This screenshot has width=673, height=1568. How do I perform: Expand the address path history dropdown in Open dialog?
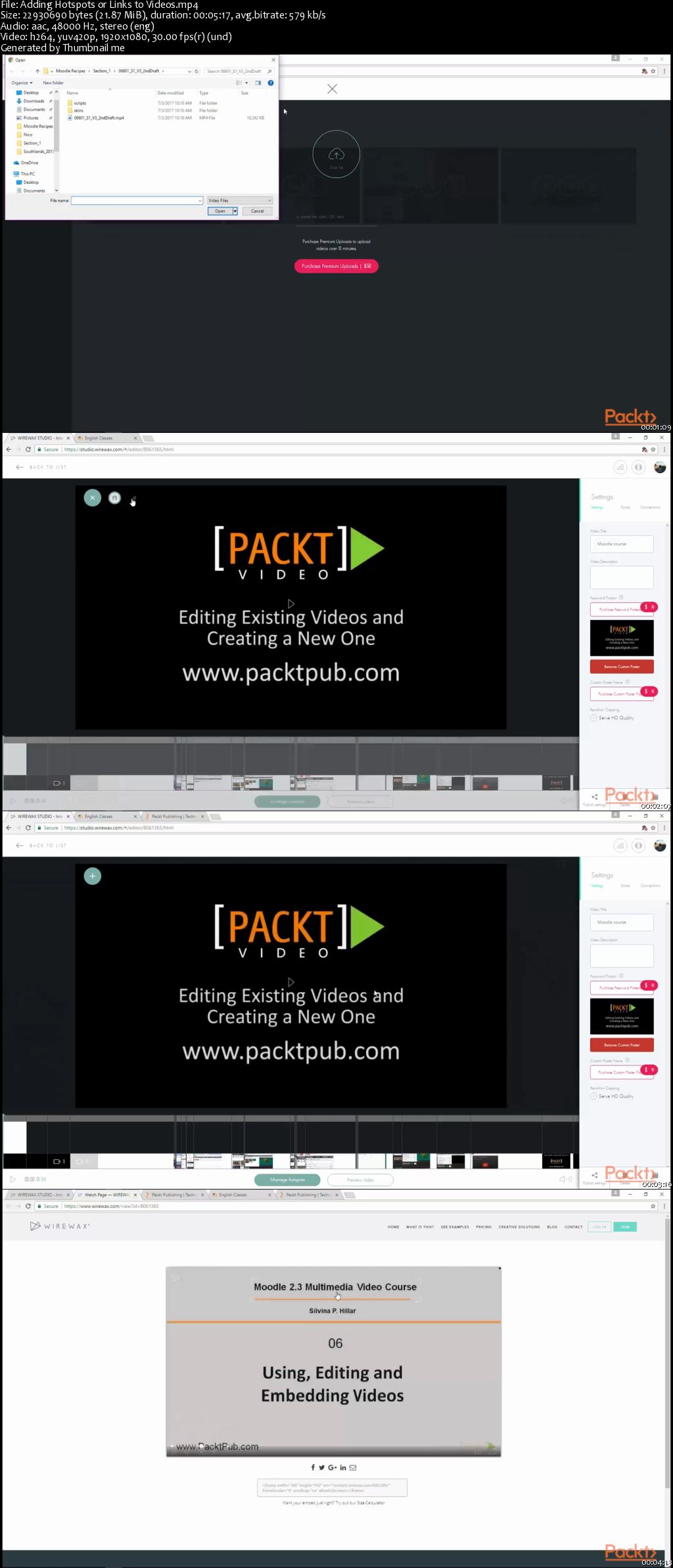189,71
